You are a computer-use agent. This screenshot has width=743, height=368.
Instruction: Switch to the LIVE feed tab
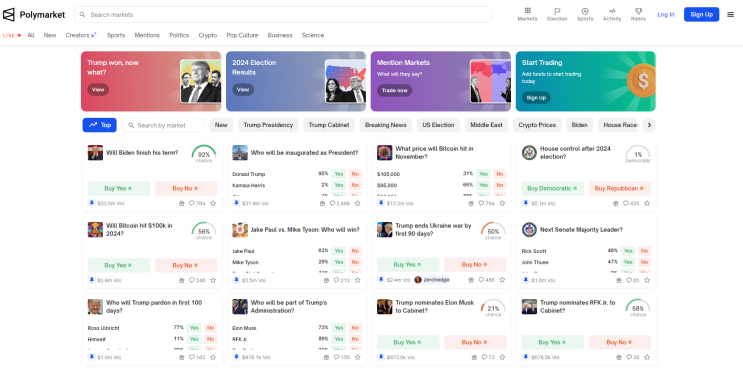12,35
